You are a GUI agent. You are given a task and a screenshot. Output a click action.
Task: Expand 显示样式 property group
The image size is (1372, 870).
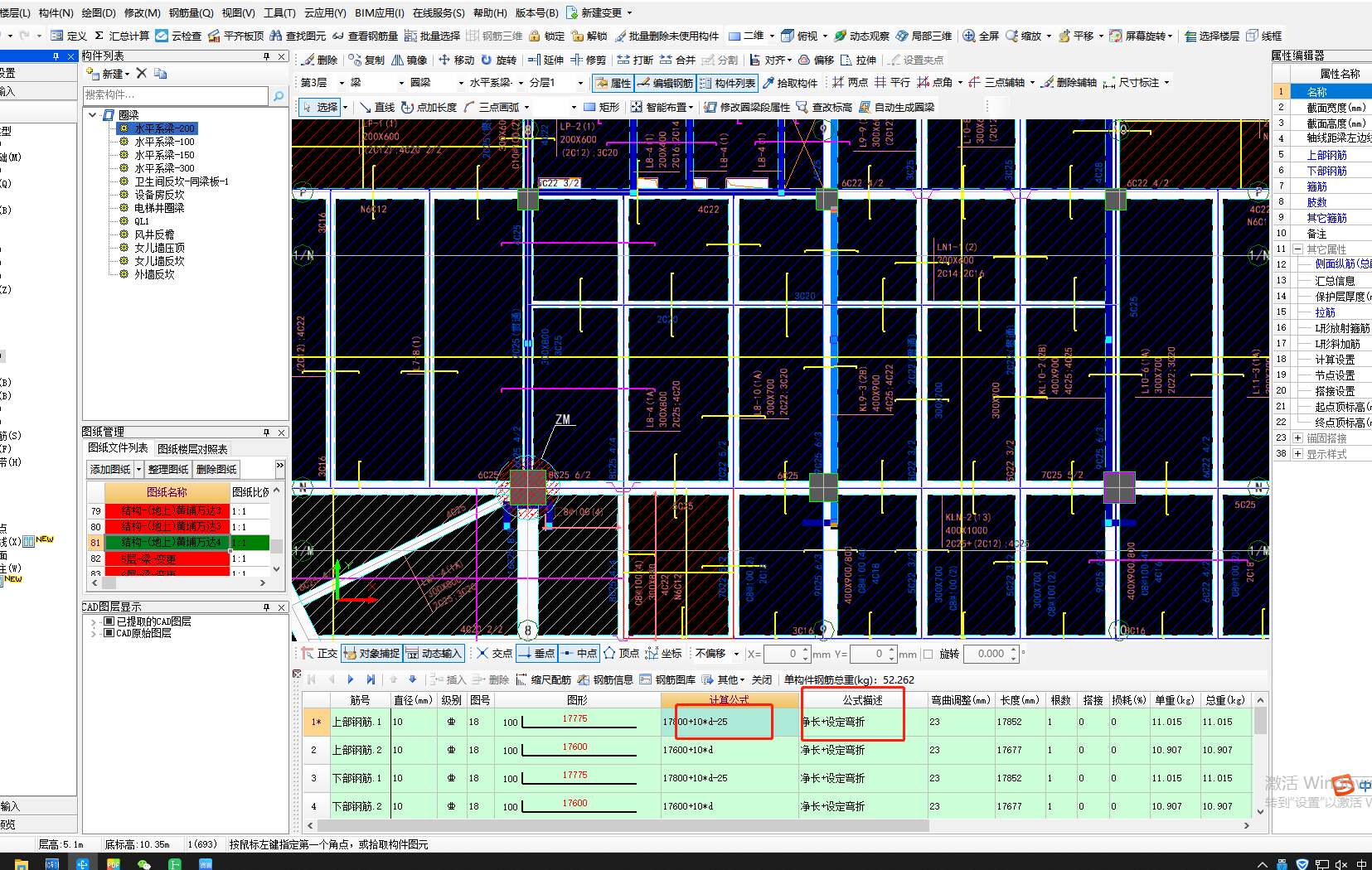(1298, 454)
